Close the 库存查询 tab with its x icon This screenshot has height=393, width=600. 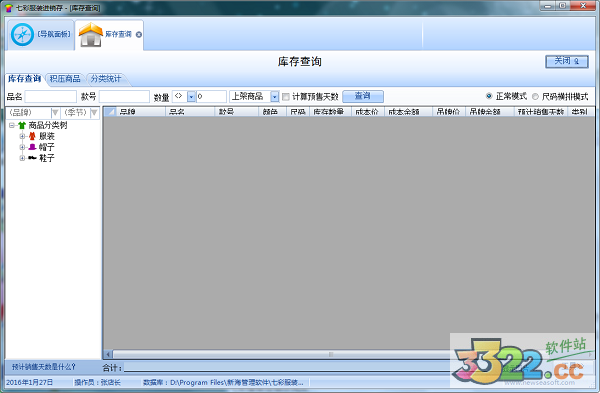[139, 35]
